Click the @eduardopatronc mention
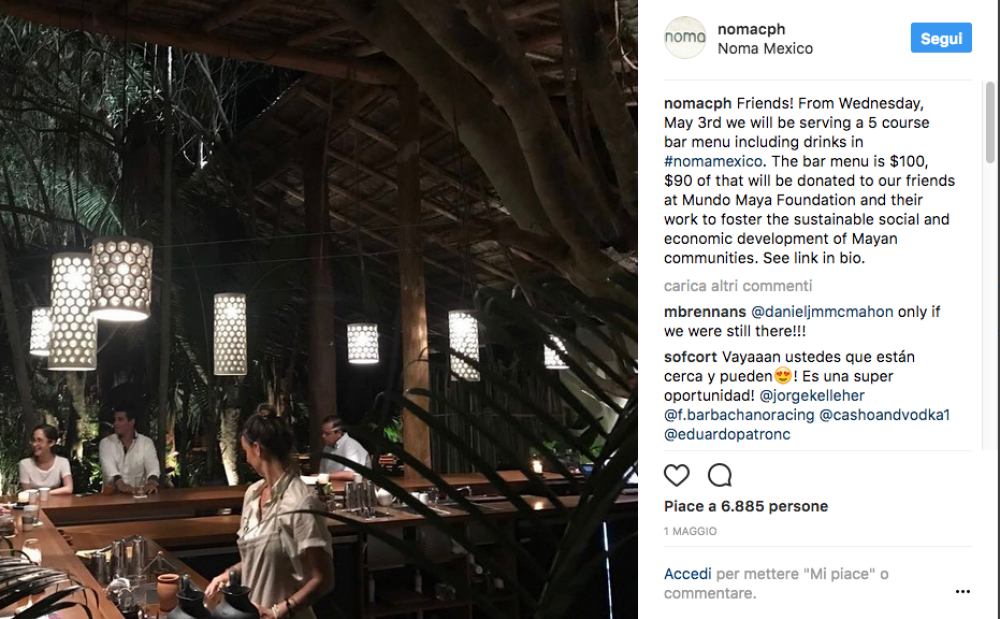Screen dimensions: 1000x619 [x=727, y=435]
